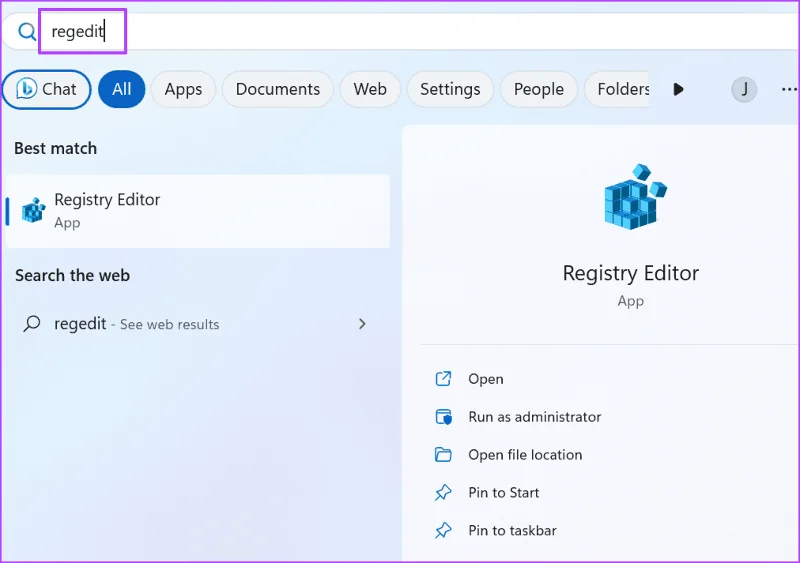
Task: Choose Pin to taskbar
Action: [x=512, y=530]
